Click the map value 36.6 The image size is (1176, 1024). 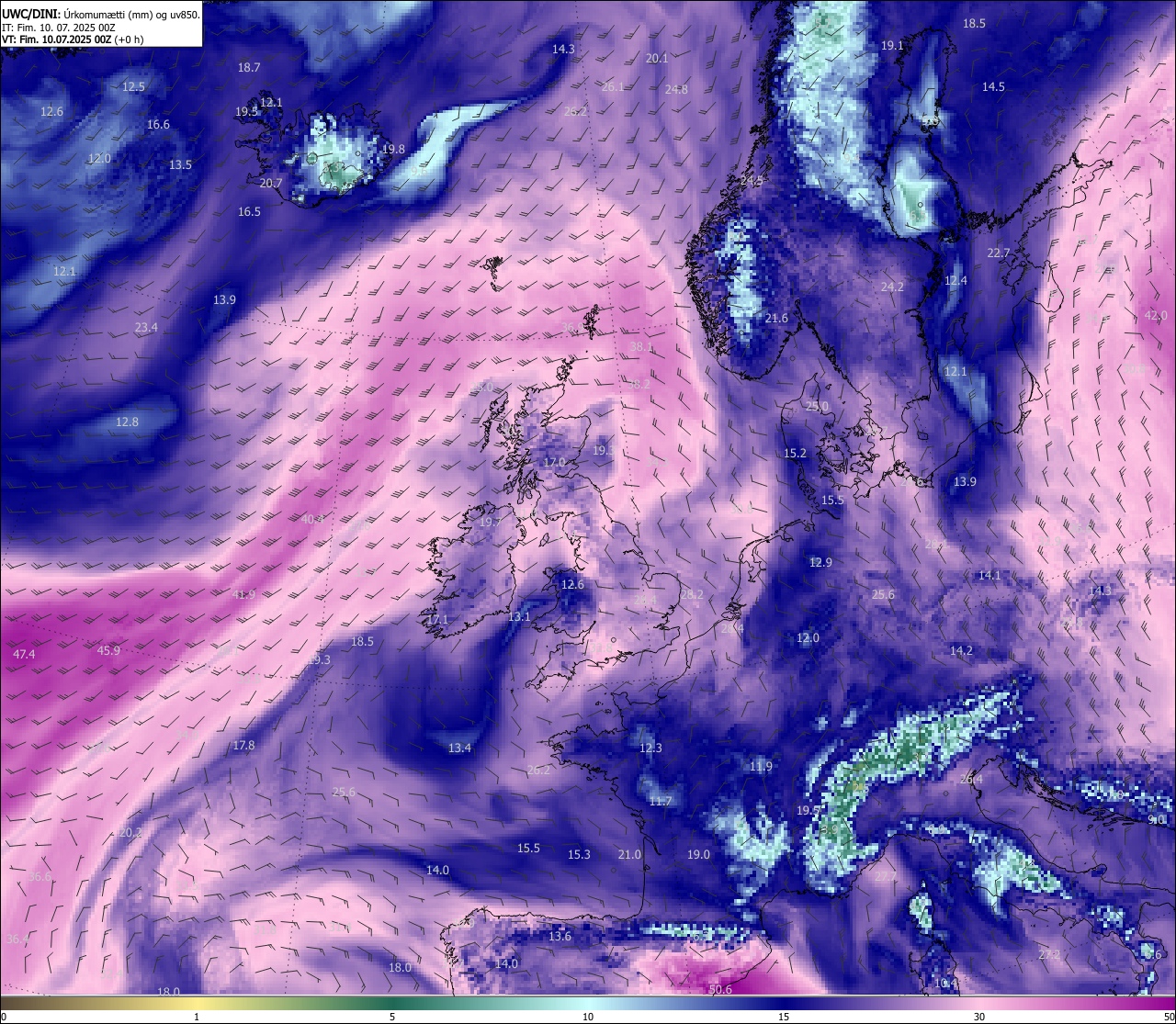[40, 877]
